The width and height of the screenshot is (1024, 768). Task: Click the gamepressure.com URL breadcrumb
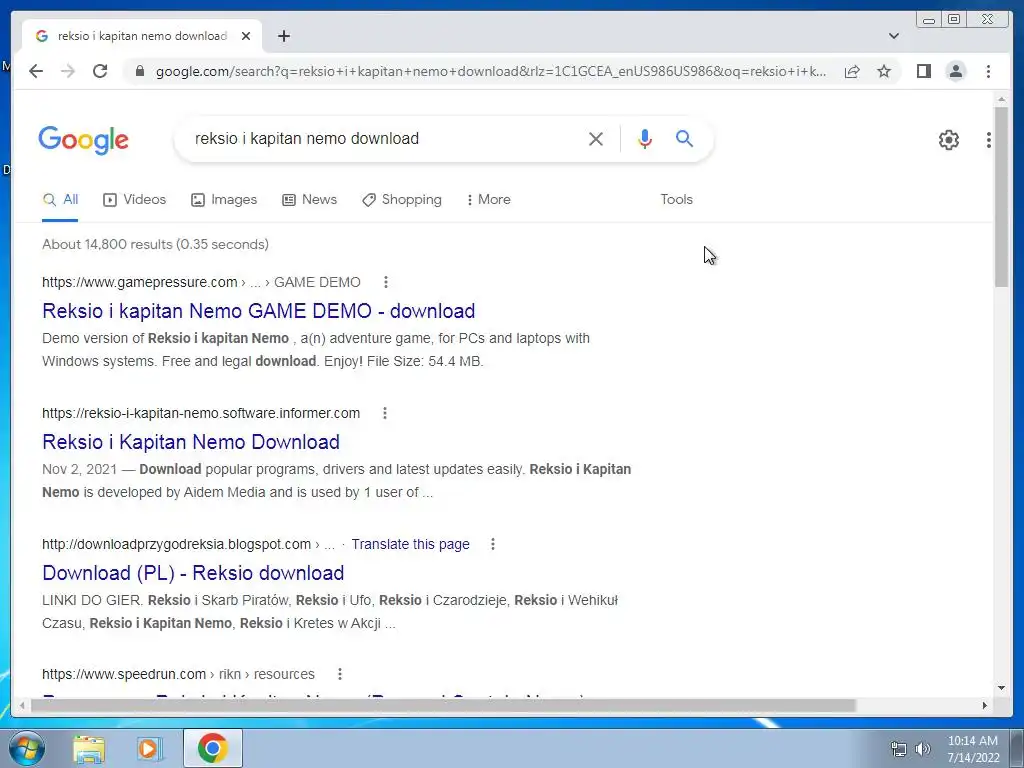(201, 282)
